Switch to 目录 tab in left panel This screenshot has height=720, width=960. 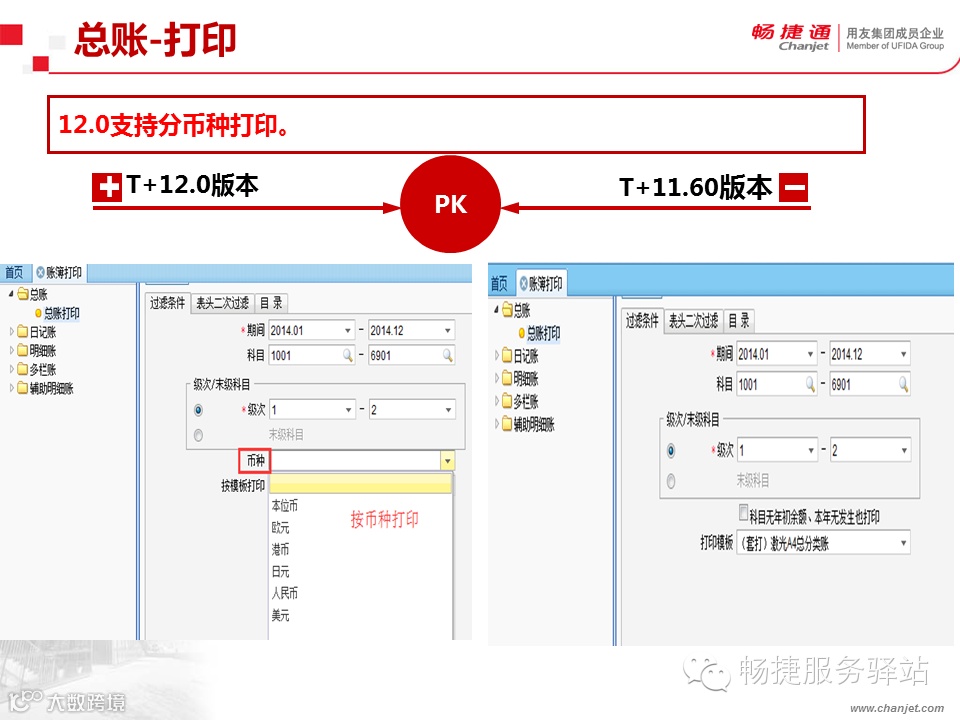pyautogui.click(x=271, y=303)
